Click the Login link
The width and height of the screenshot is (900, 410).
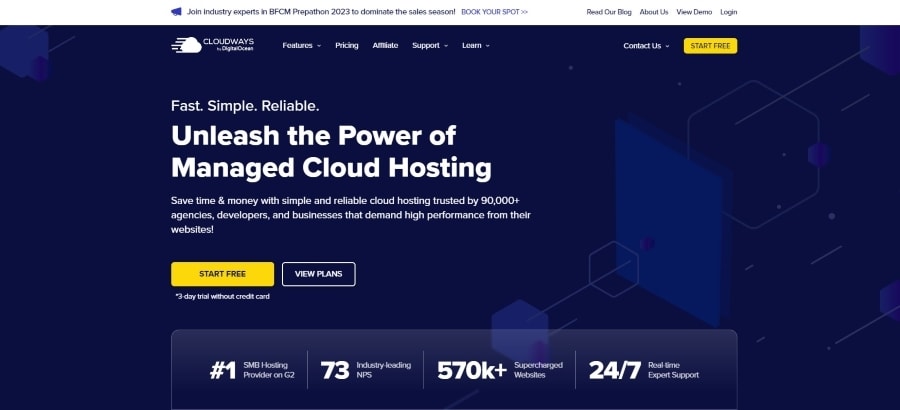728,11
